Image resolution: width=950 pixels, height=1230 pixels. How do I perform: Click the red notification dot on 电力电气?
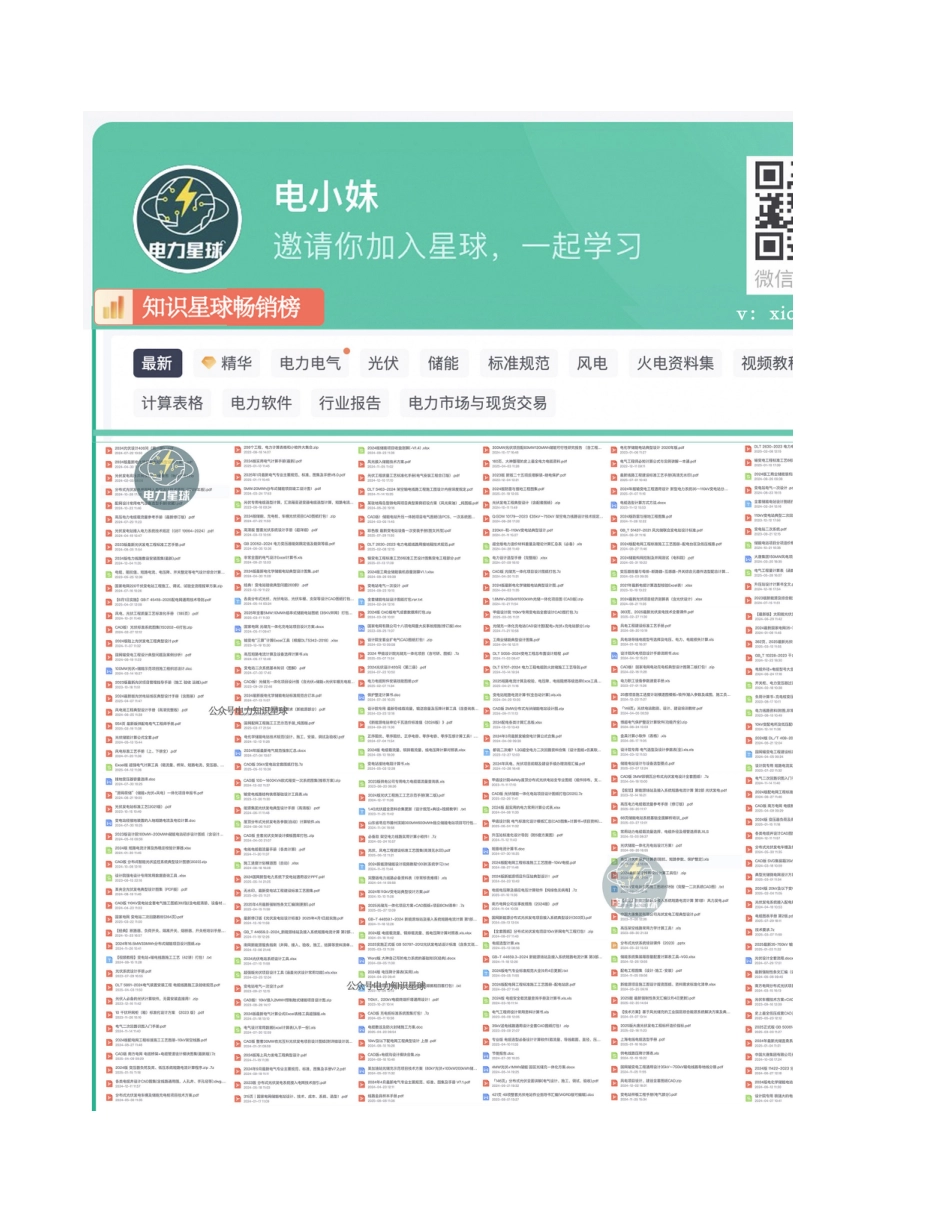(x=345, y=352)
